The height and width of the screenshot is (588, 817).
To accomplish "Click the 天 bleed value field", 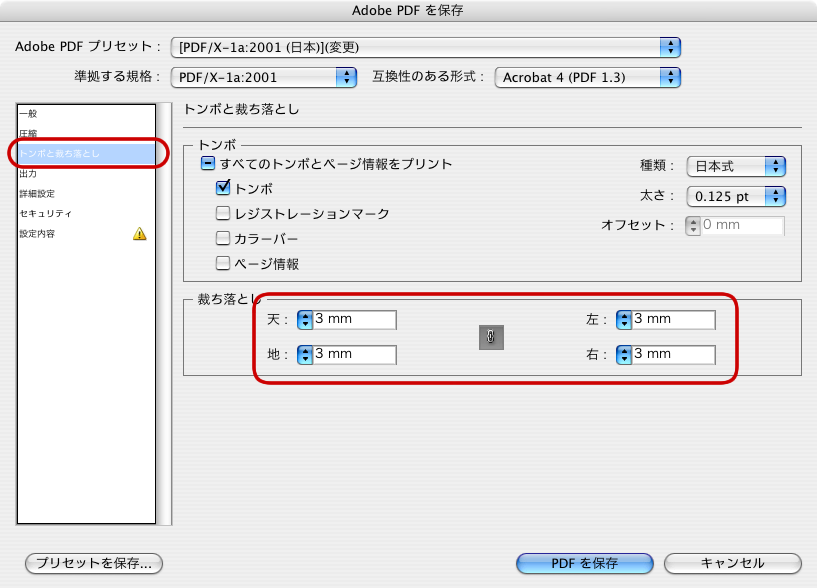I will (354, 320).
